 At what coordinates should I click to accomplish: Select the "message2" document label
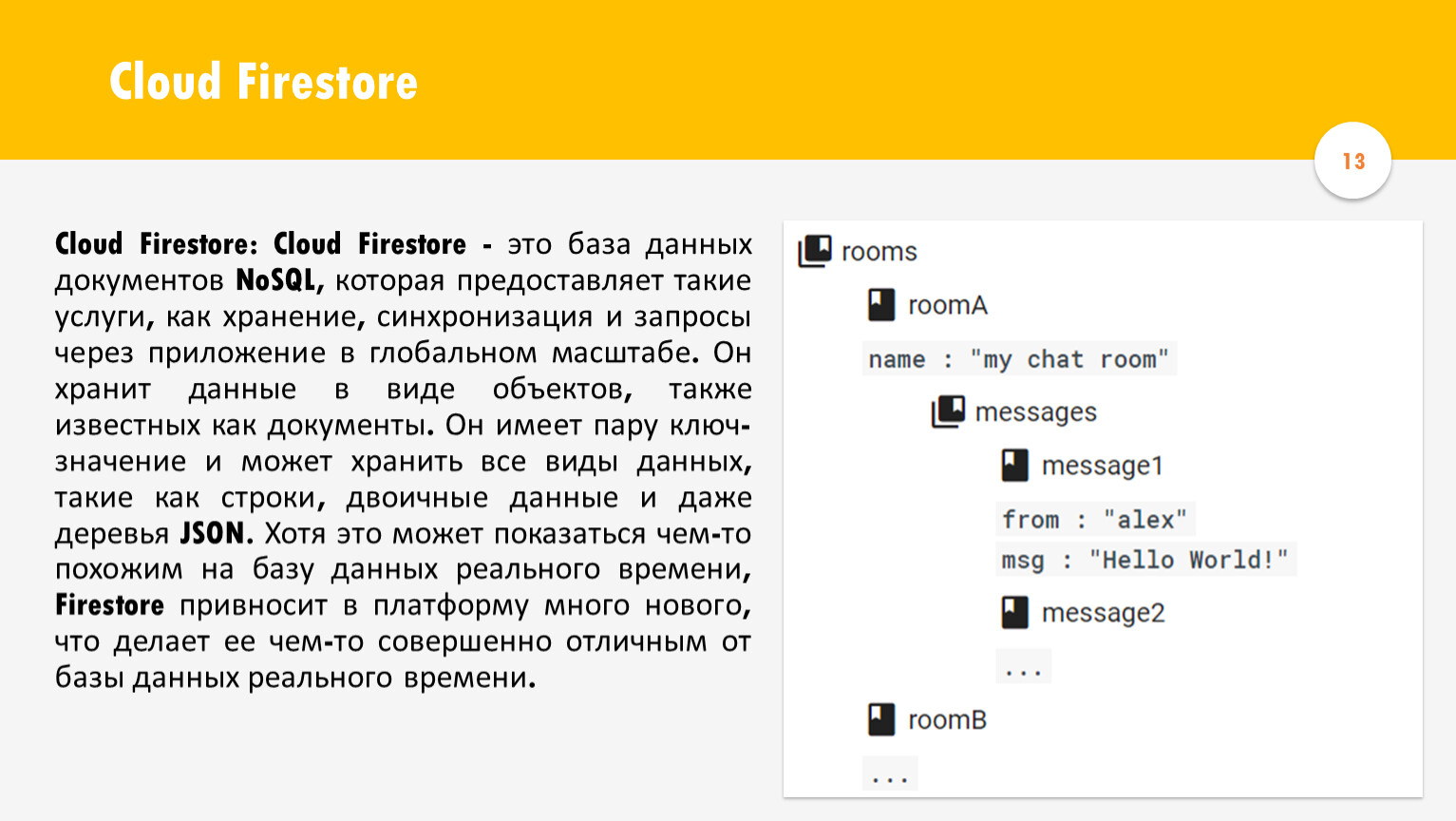(1104, 613)
